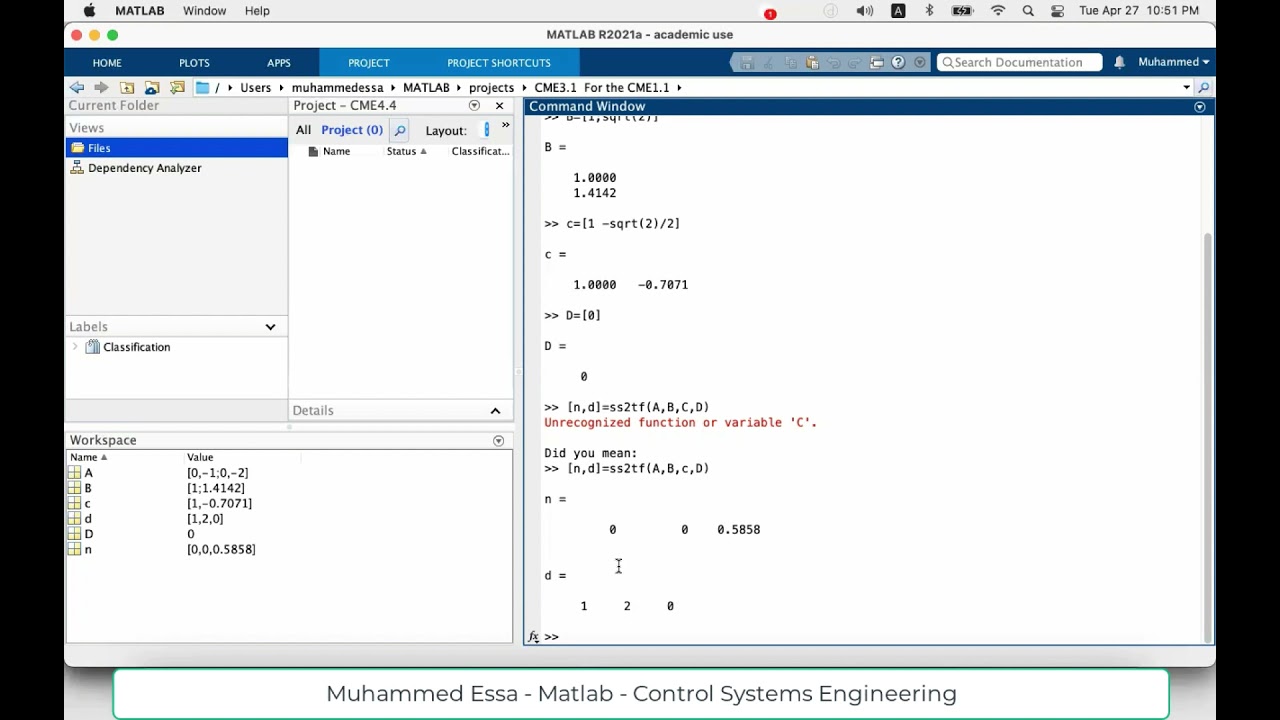Sort by Status column header
The width and height of the screenshot is (1280, 720).
click(x=406, y=151)
